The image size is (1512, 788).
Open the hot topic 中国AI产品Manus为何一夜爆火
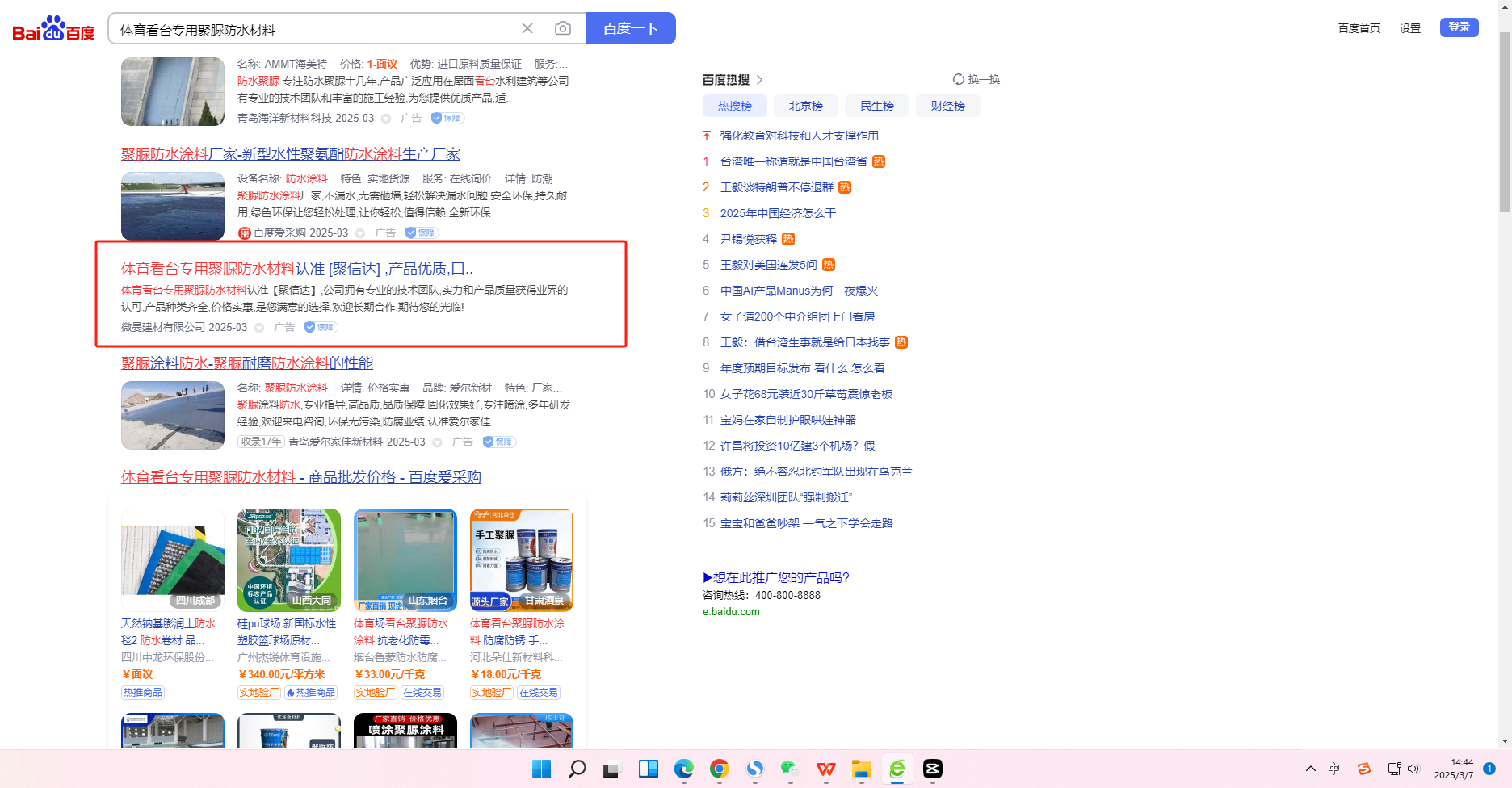[x=799, y=291]
